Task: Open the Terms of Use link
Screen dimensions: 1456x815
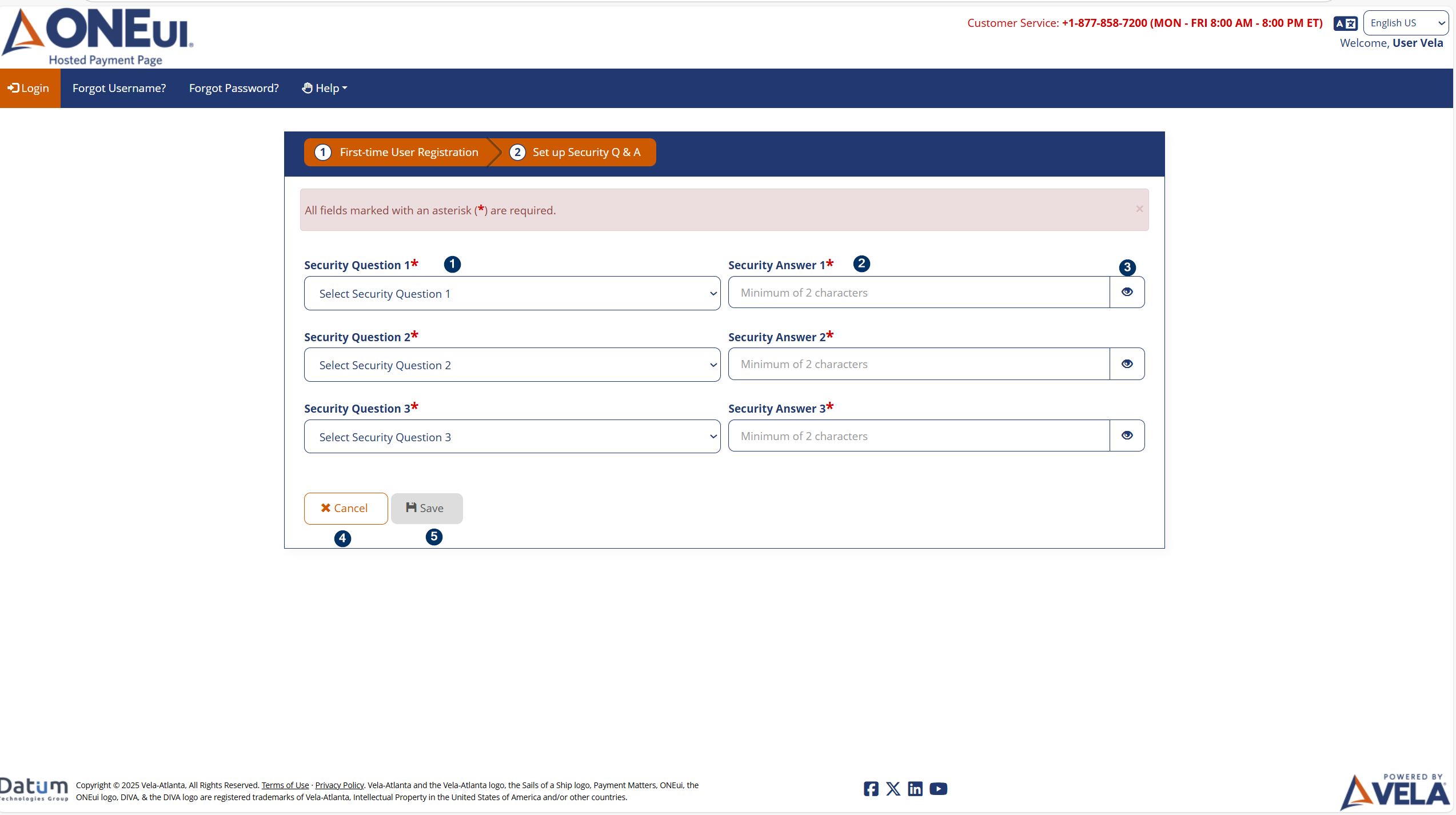Action: pyautogui.click(x=285, y=785)
